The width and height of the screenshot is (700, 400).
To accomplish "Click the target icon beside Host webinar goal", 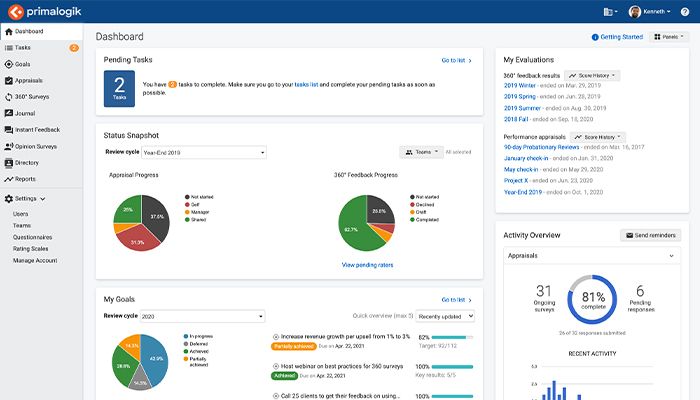I will tap(275, 366).
